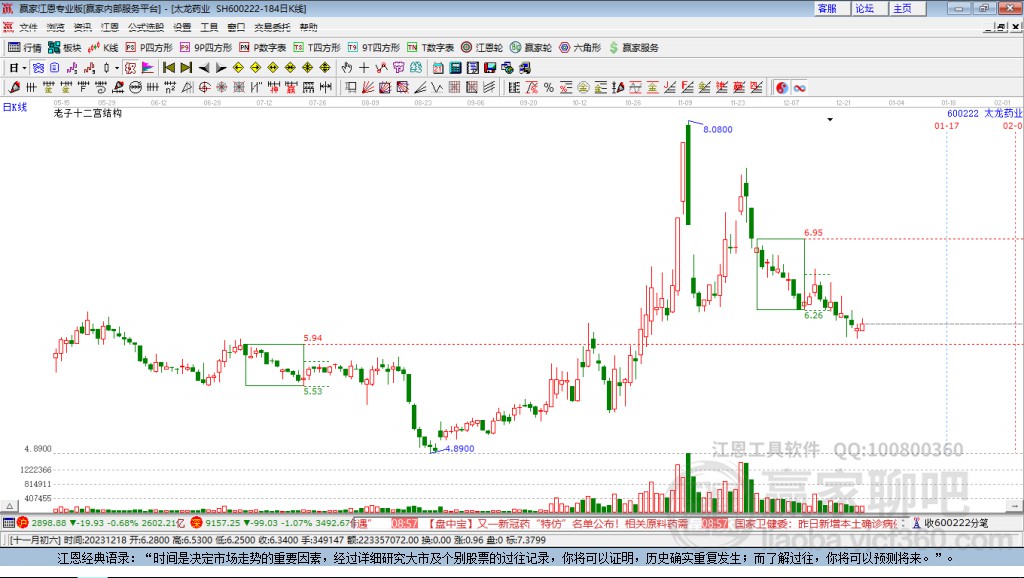This screenshot has height=578, width=1024.
Task: Click the 8.0800 high price label
Action: pos(718,129)
